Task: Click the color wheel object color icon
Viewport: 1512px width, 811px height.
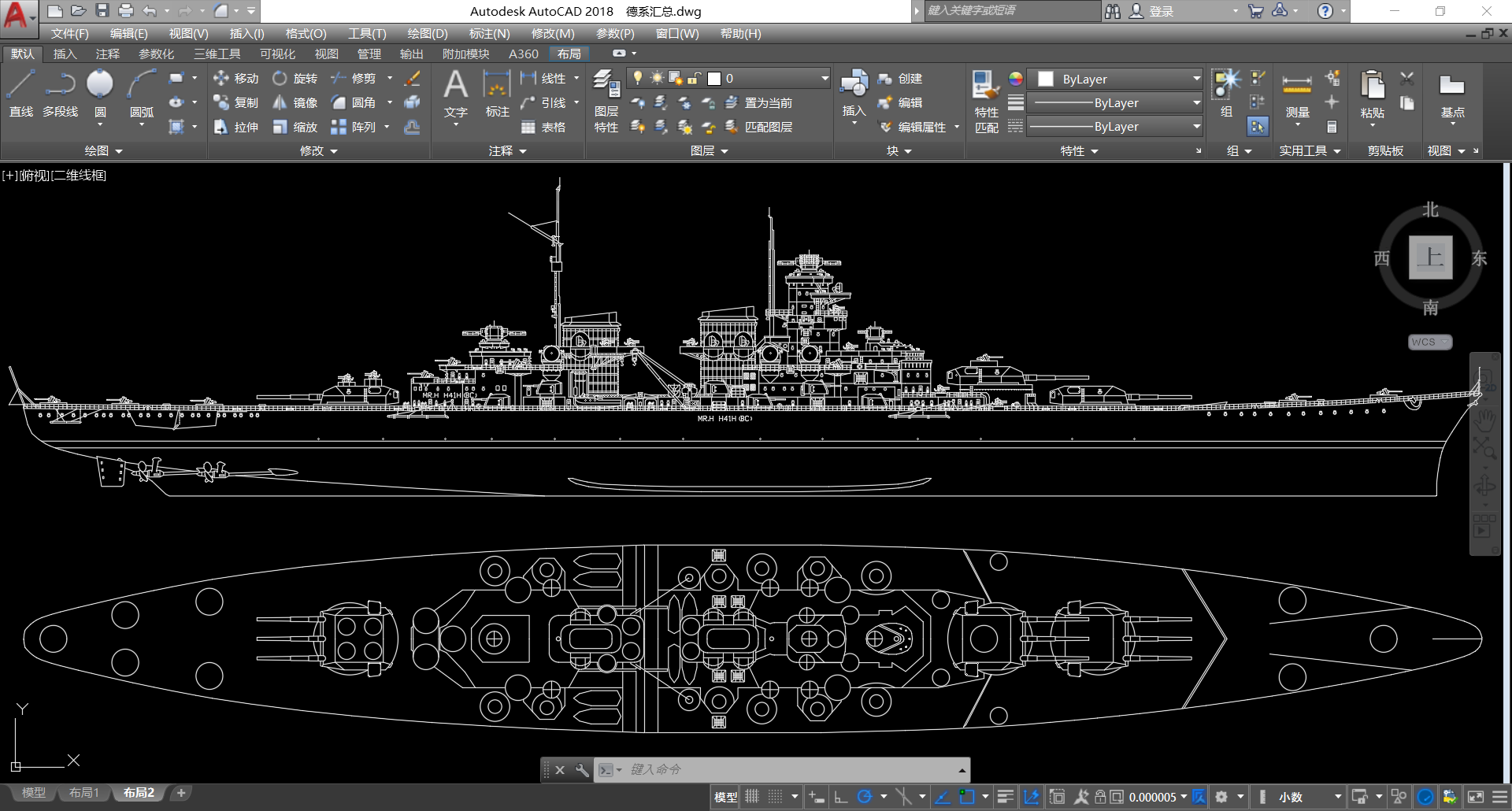Action: tap(1016, 79)
